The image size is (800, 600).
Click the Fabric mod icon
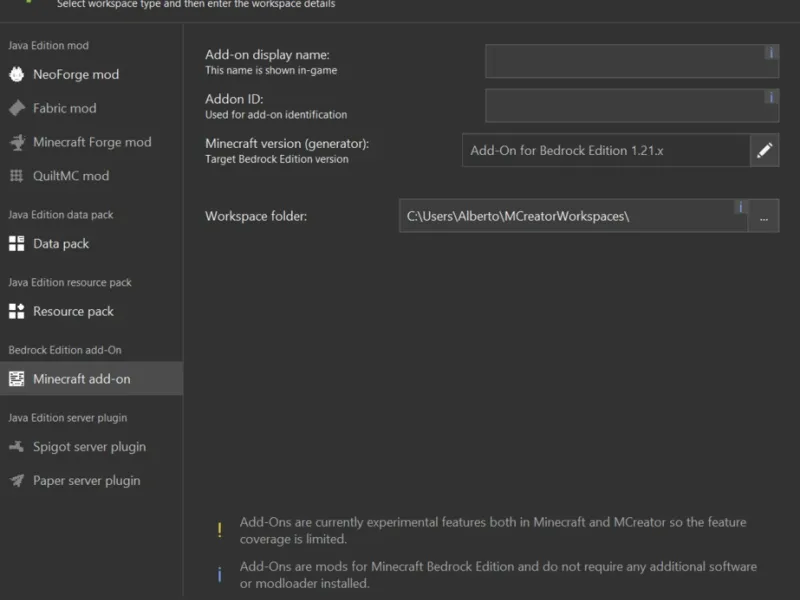coord(16,108)
